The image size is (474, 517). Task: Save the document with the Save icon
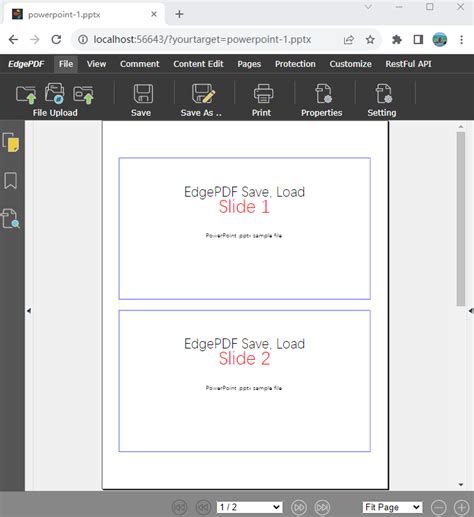pos(143,93)
